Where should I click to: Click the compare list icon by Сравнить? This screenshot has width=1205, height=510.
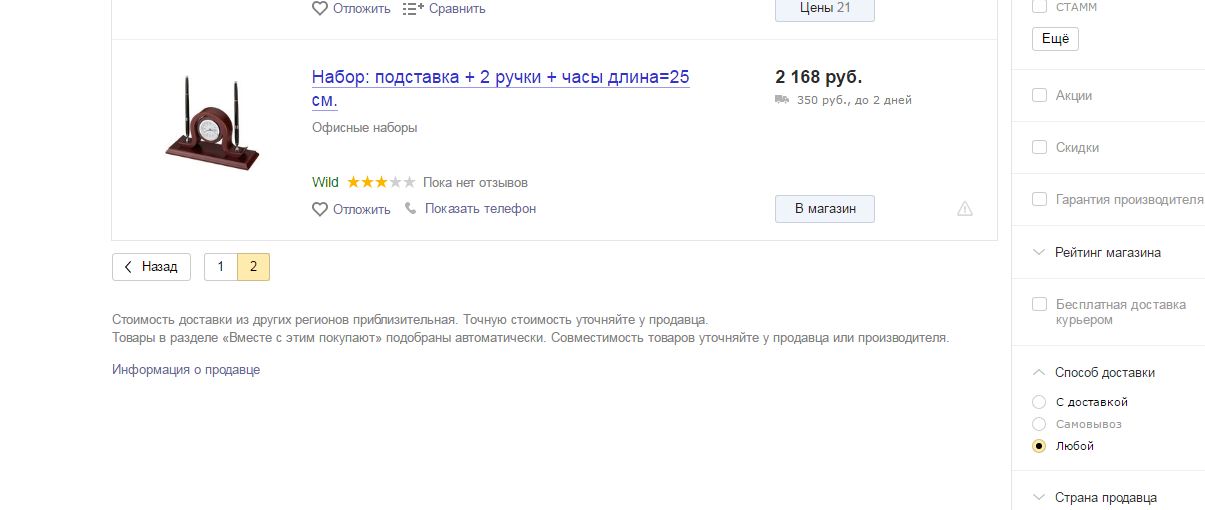tap(412, 8)
